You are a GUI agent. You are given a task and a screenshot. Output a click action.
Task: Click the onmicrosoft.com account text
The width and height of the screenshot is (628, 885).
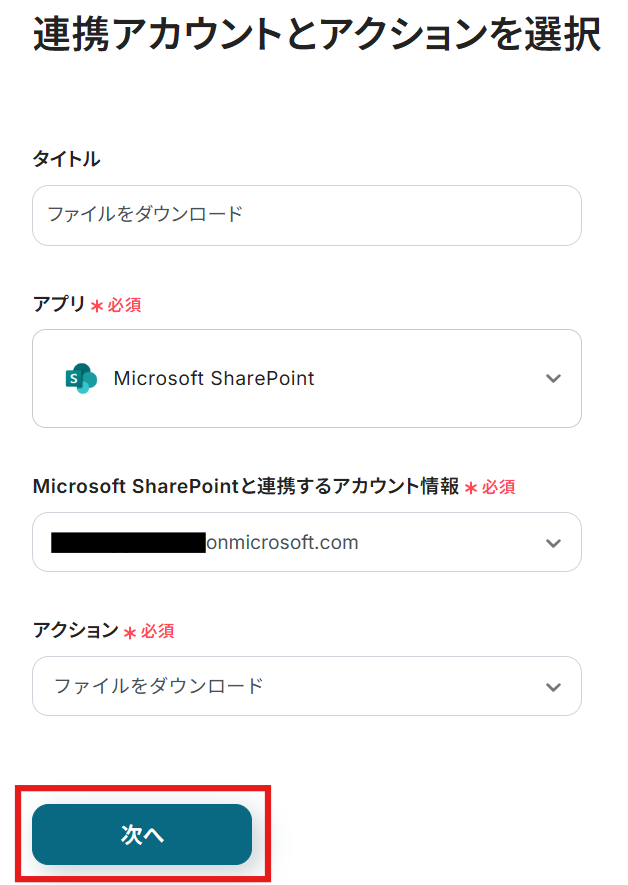[x=281, y=543]
